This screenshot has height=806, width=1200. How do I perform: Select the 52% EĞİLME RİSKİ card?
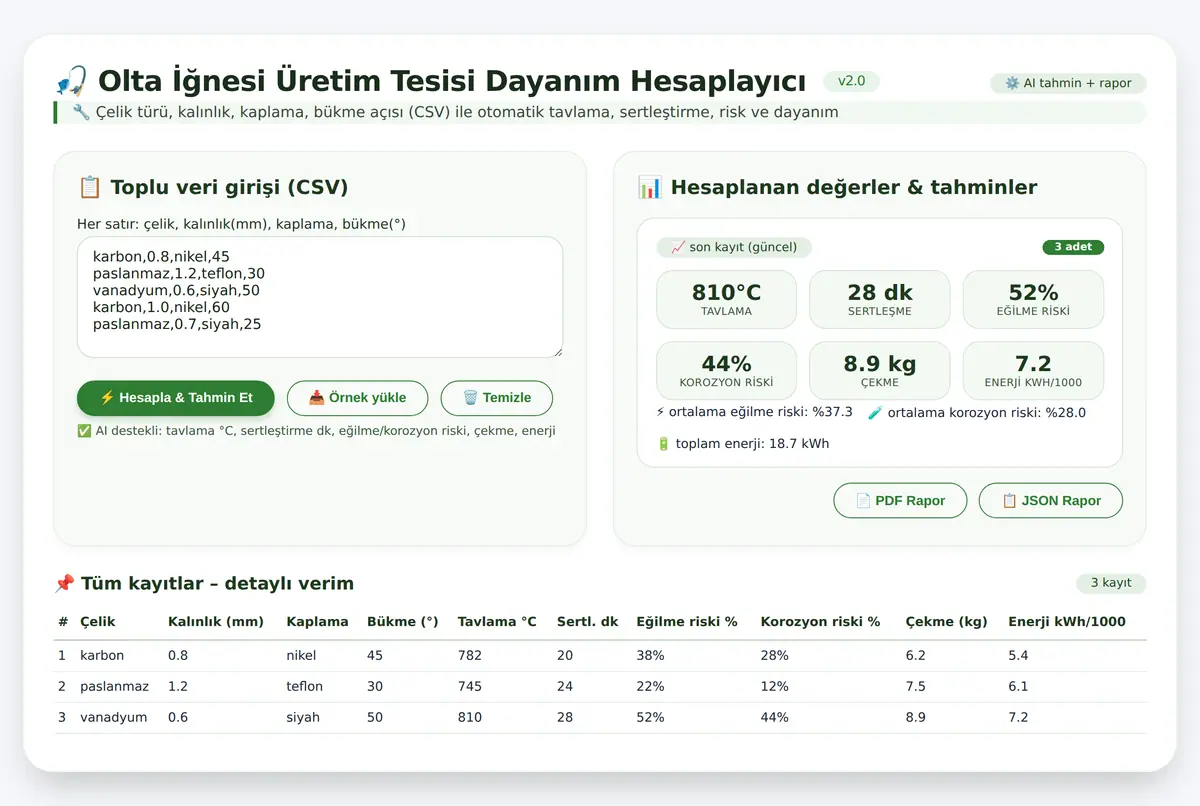tap(1033, 299)
